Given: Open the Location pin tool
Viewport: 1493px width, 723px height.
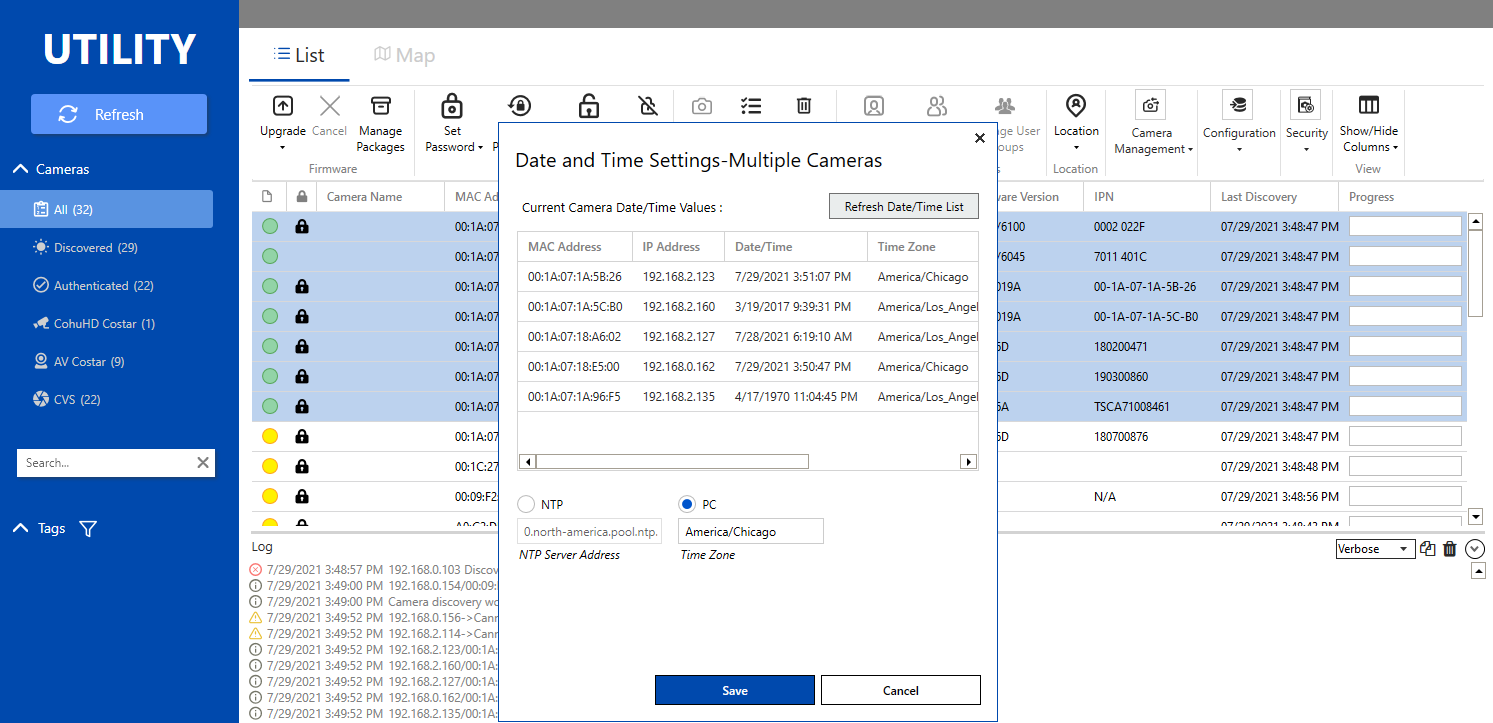Looking at the screenshot, I should point(1076,105).
